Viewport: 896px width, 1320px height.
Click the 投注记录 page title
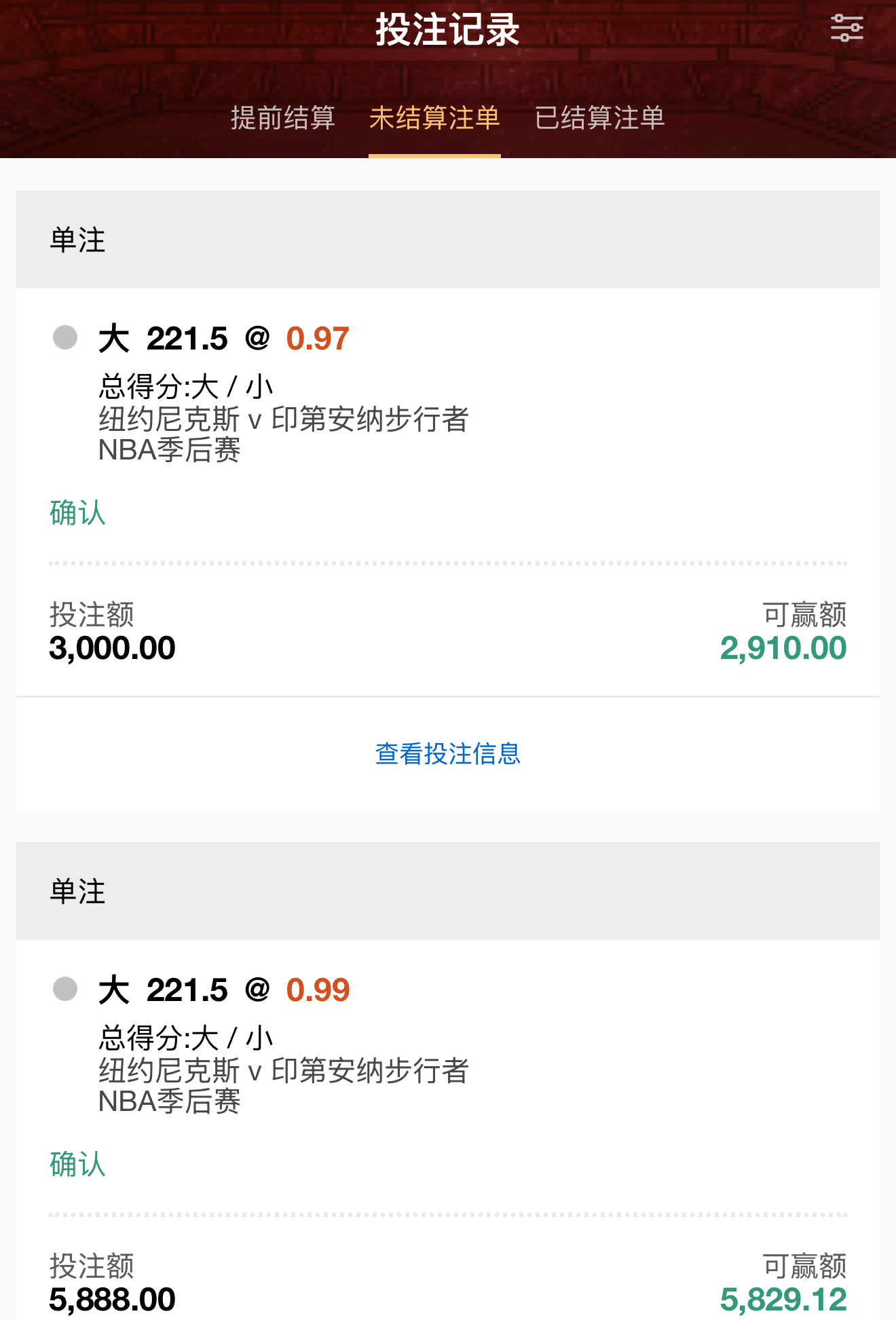[448, 30]
